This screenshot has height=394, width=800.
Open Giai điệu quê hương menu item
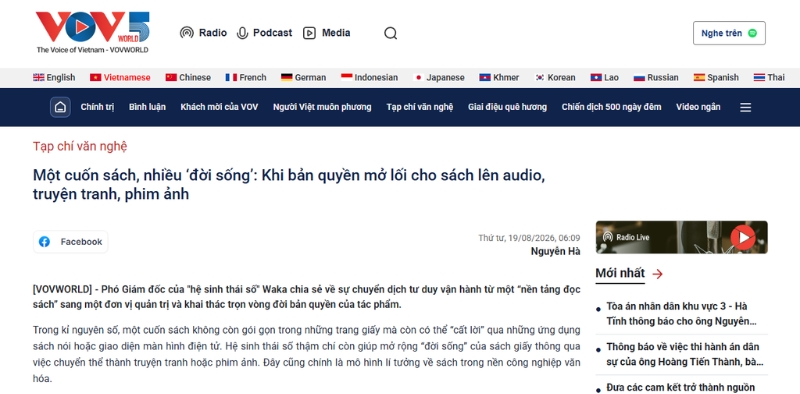coord(507,107)
